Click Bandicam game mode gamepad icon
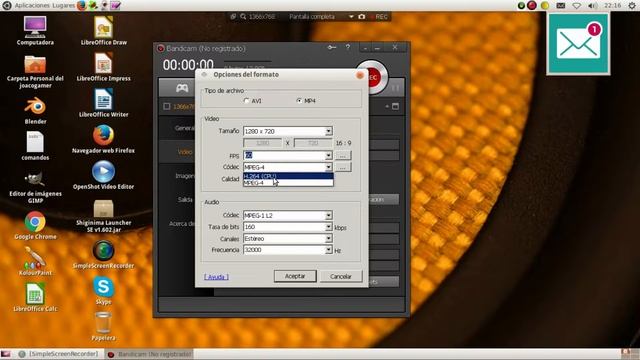The width and height of the screenshot is (640, 360). pos(182,88)
